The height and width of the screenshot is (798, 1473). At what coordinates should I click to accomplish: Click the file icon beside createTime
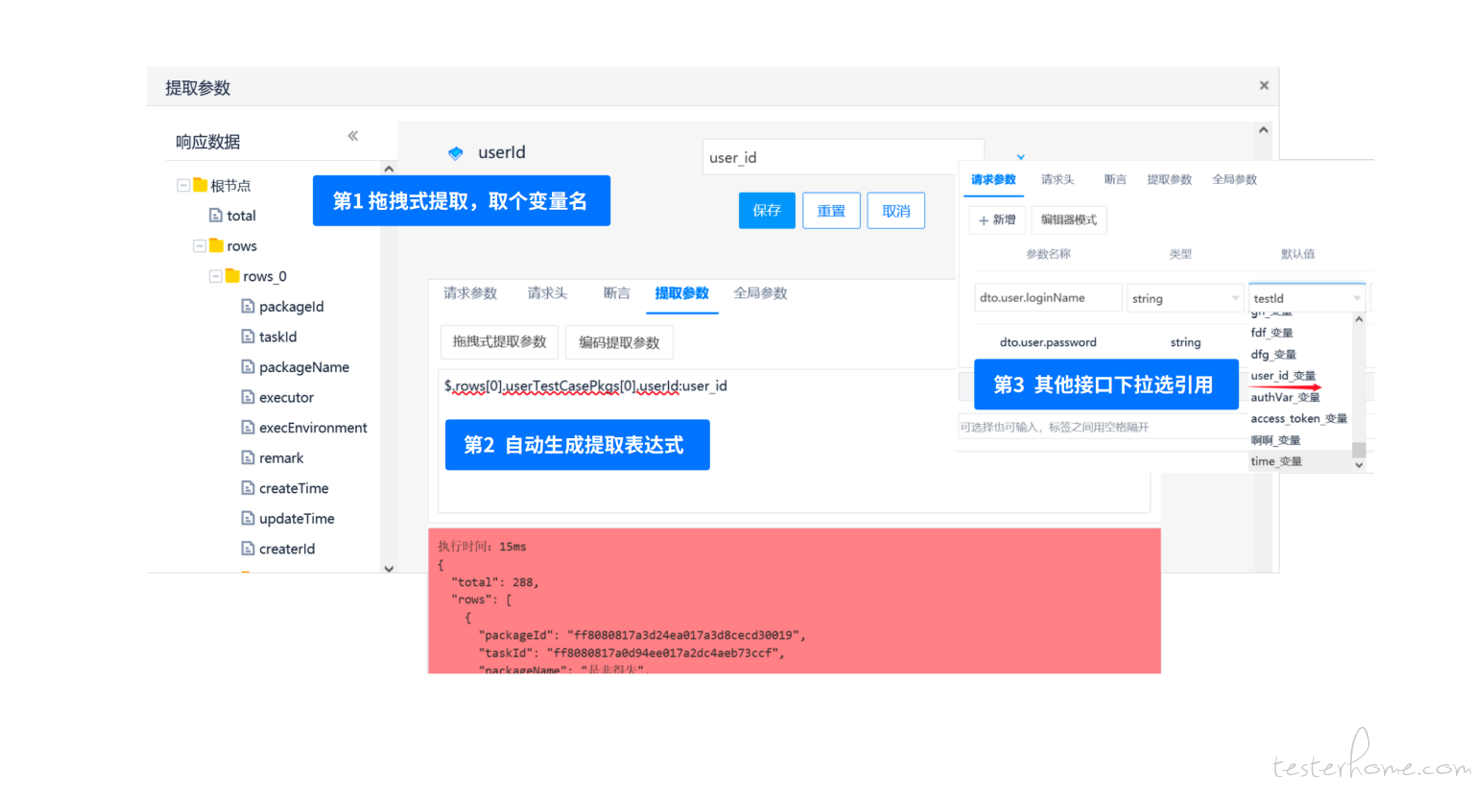248,488
